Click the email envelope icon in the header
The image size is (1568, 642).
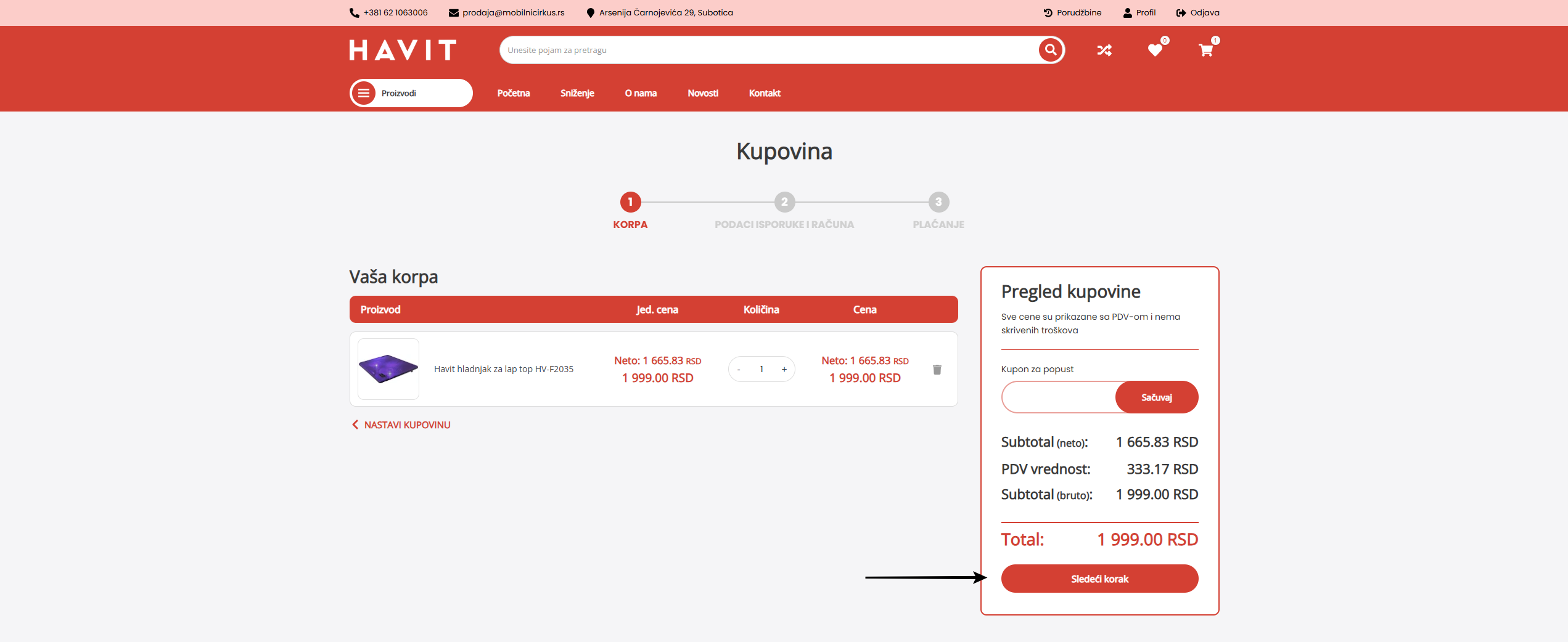click(x=453, y=12)
